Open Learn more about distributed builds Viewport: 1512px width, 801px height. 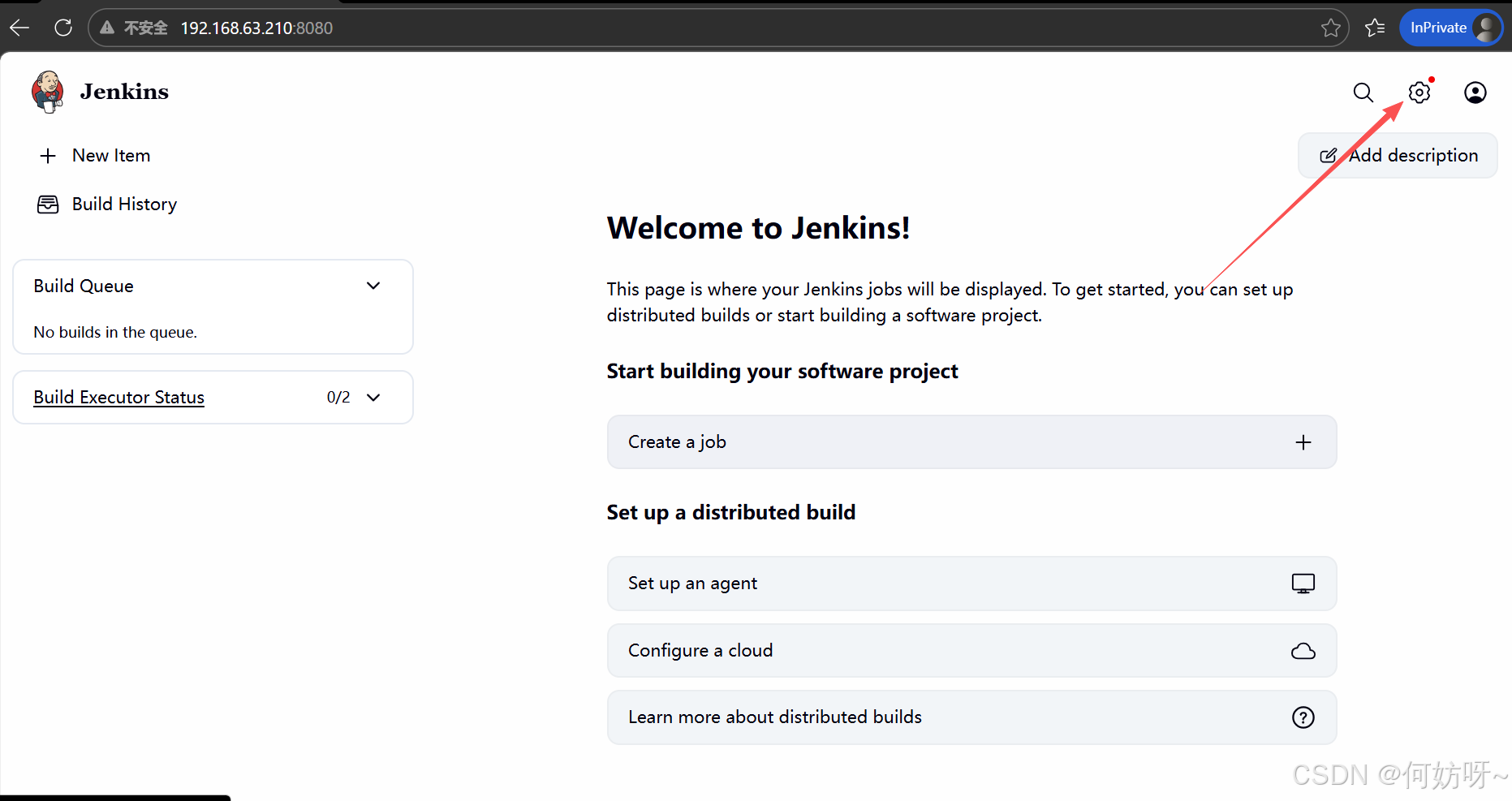[971, 717]
